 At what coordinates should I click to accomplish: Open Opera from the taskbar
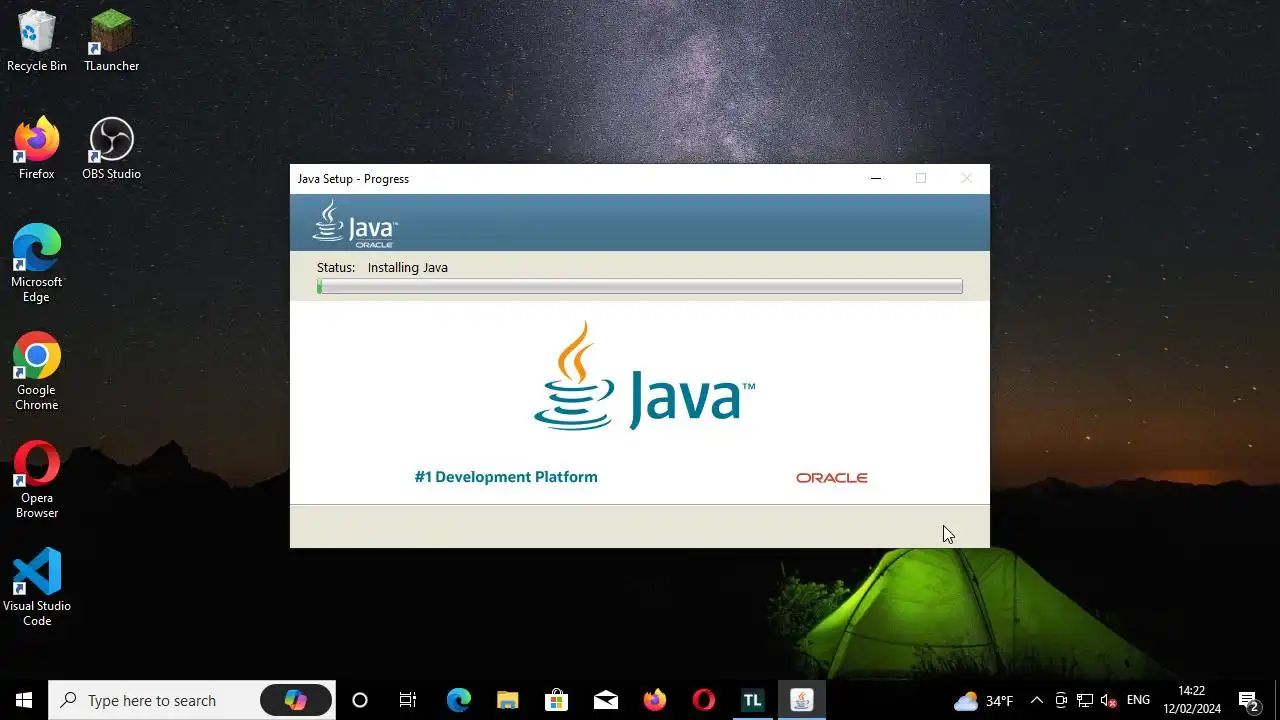point(704,700)
